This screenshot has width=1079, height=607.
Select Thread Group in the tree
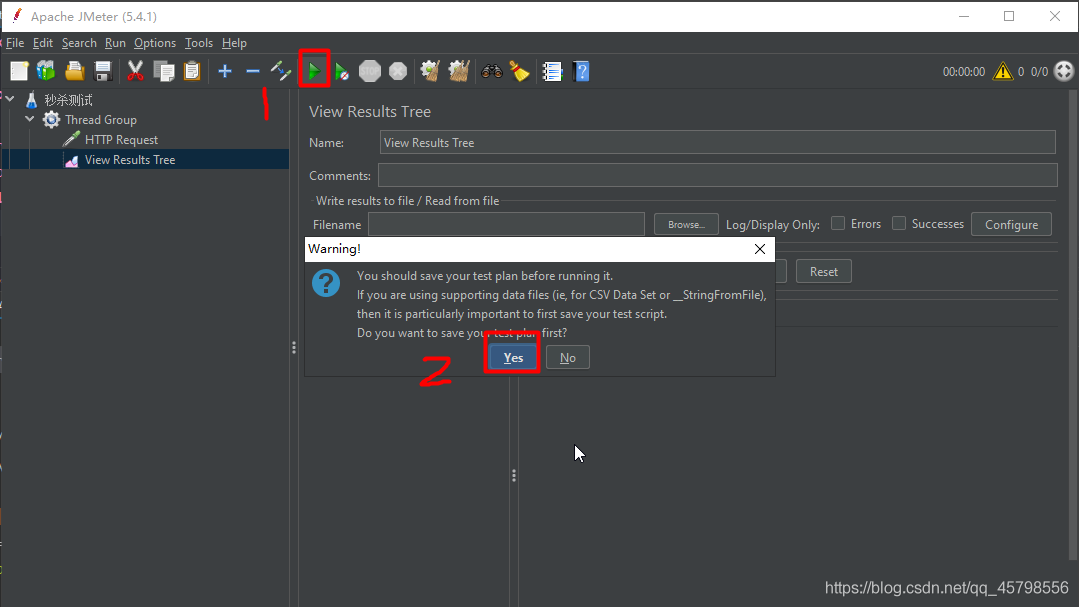100,120
